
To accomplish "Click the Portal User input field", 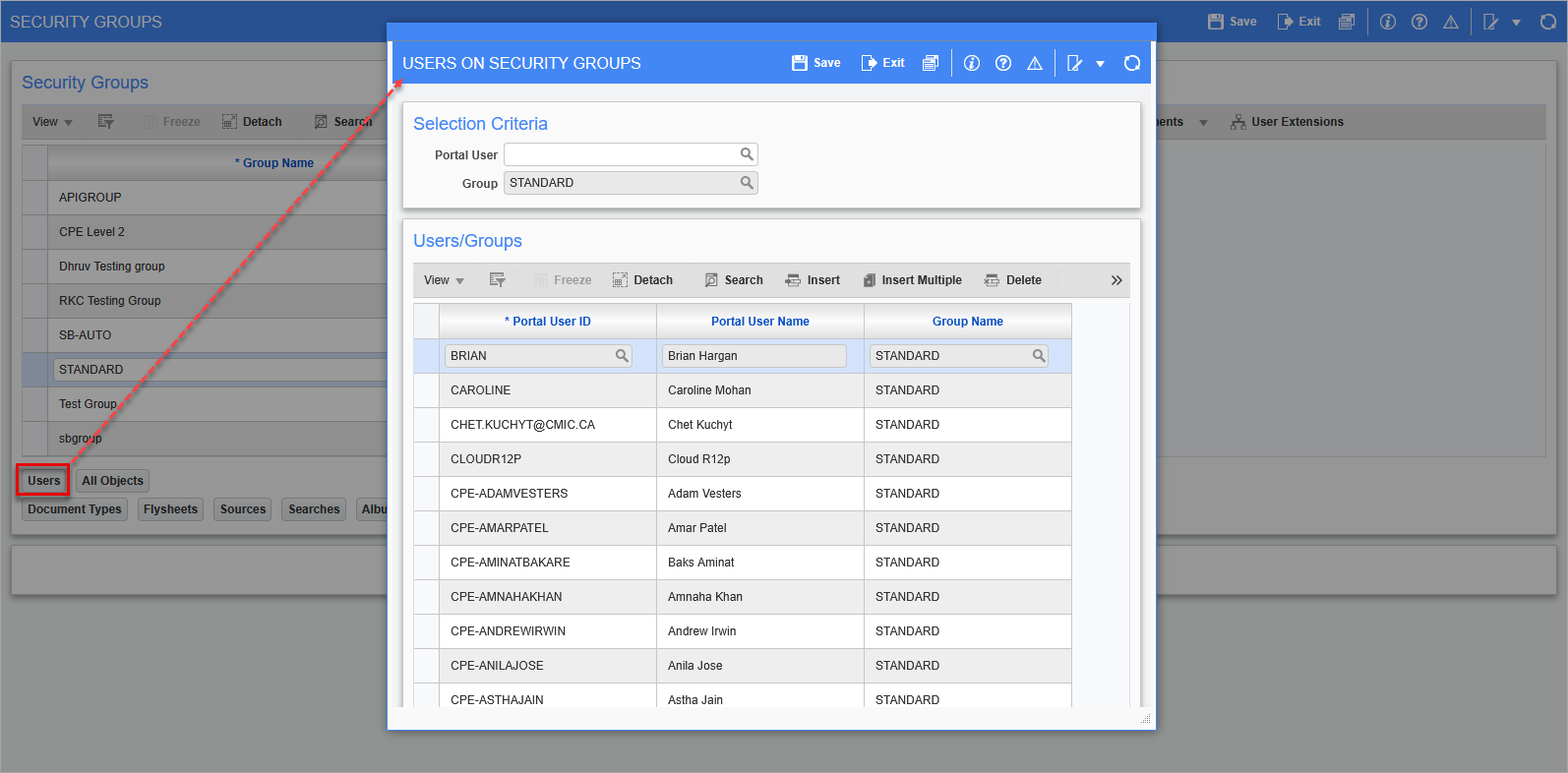I will pyautogui.click(x=620, y=154).
